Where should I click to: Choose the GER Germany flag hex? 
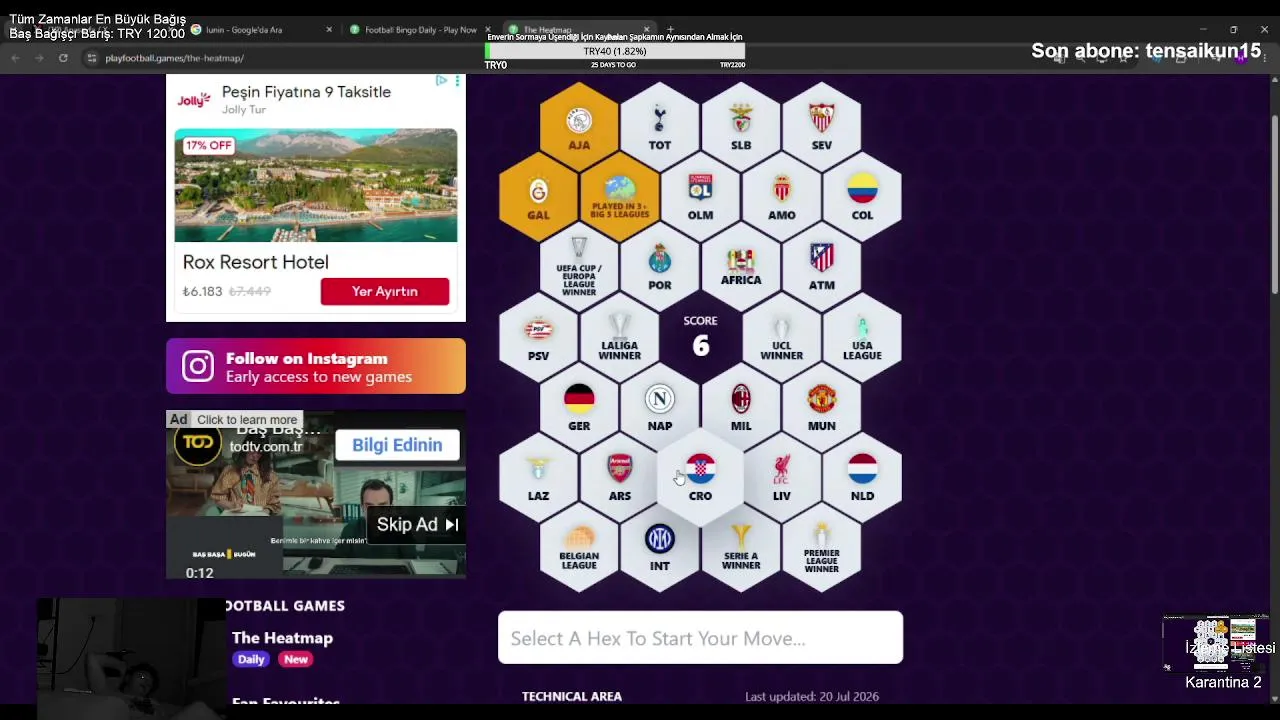579,407
